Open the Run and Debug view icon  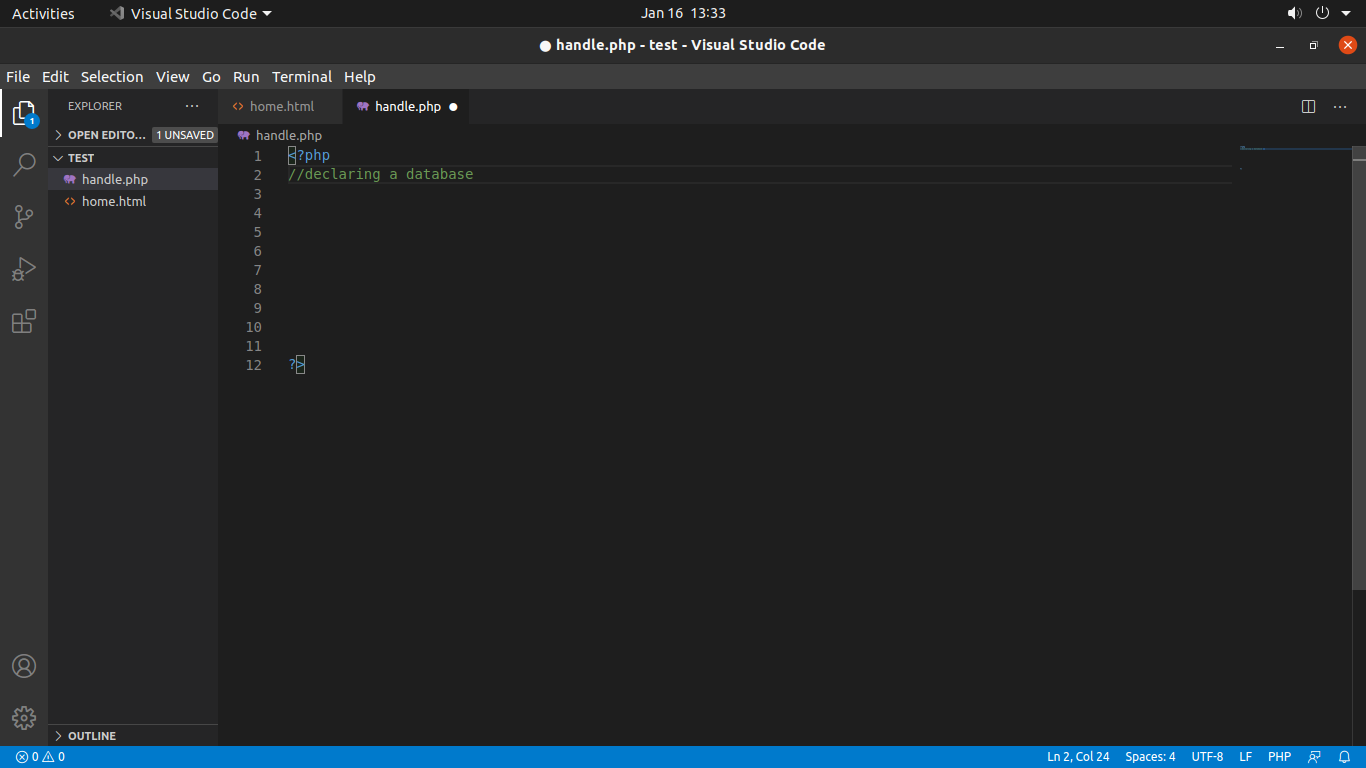click(24, 269)
